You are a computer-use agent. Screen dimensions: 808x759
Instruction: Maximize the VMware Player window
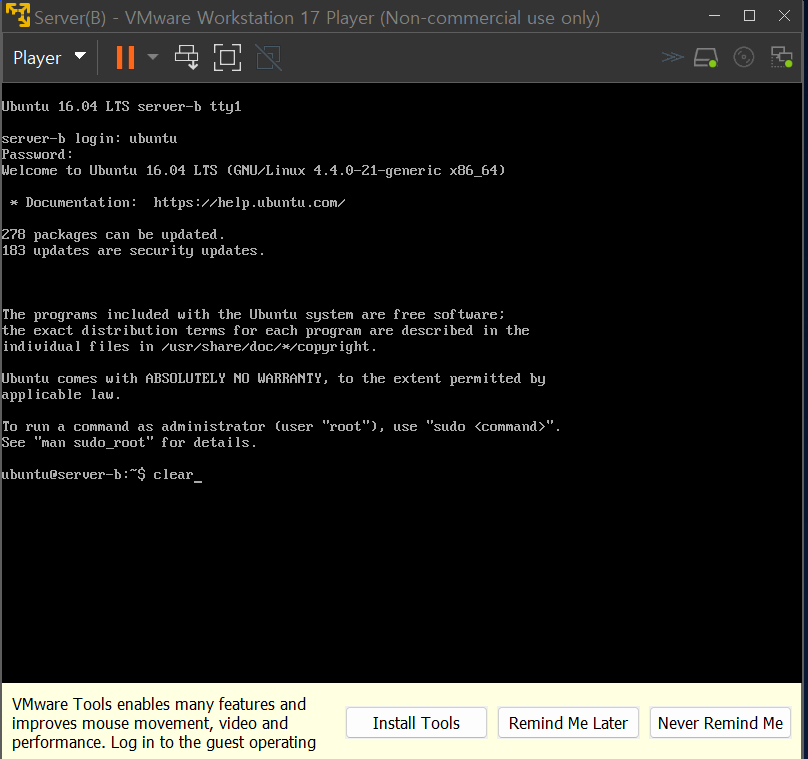coord(749,16)
